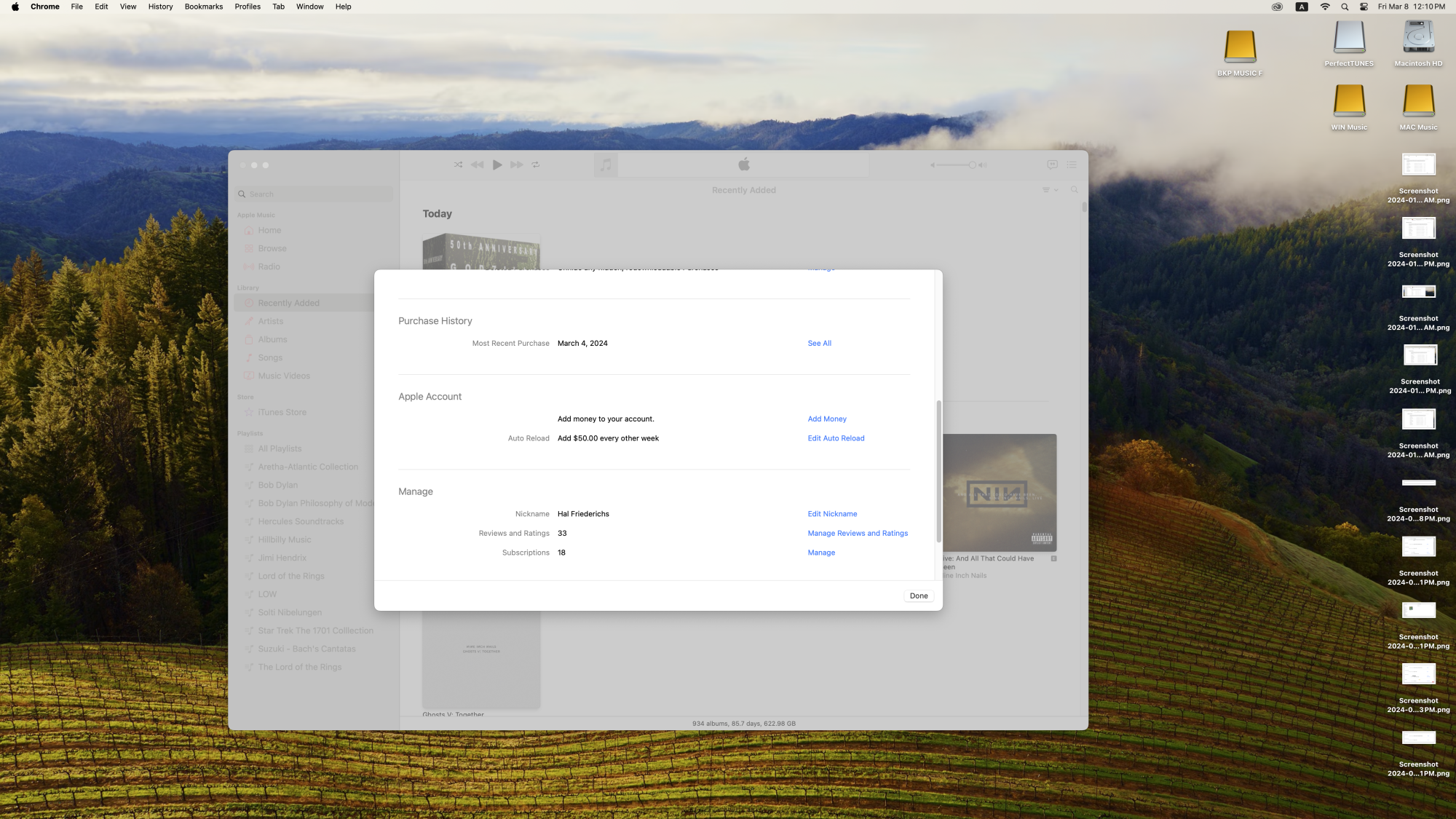Image resolution: width=1456 pixels, height=819 pixels.
Task: Open the up next list icon
Action: [1072, 165]
